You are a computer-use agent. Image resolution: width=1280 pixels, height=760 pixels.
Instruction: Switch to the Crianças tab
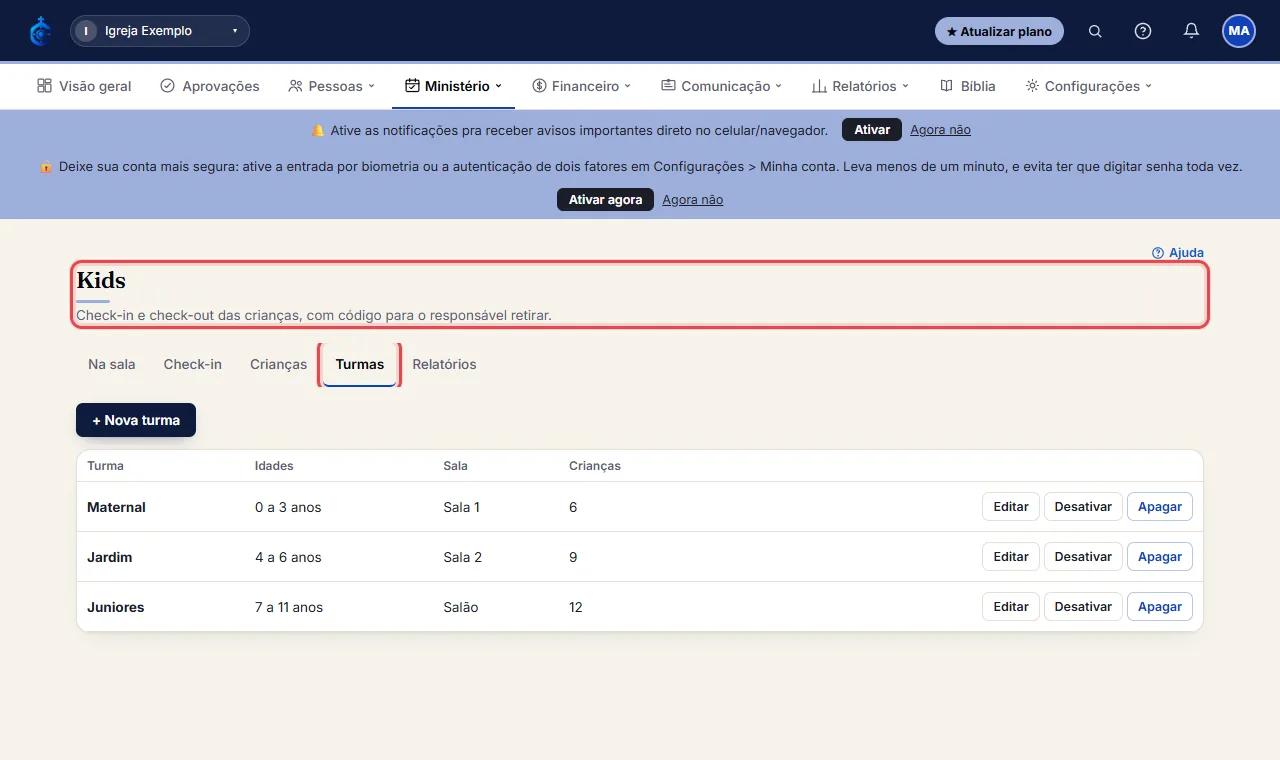point(279,364)
